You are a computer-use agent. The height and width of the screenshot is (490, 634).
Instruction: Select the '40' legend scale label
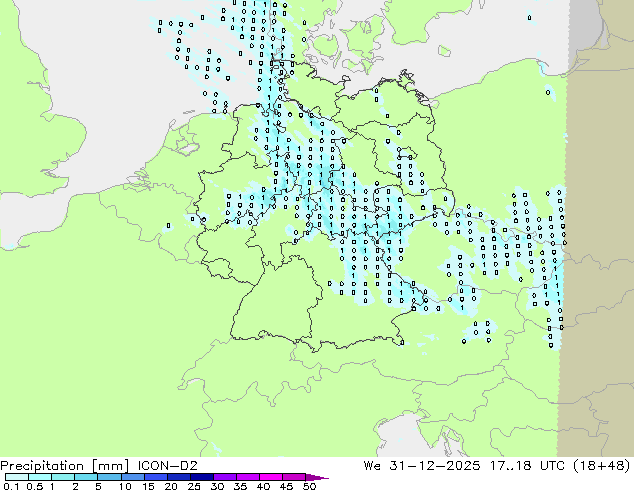coord(263,486)
